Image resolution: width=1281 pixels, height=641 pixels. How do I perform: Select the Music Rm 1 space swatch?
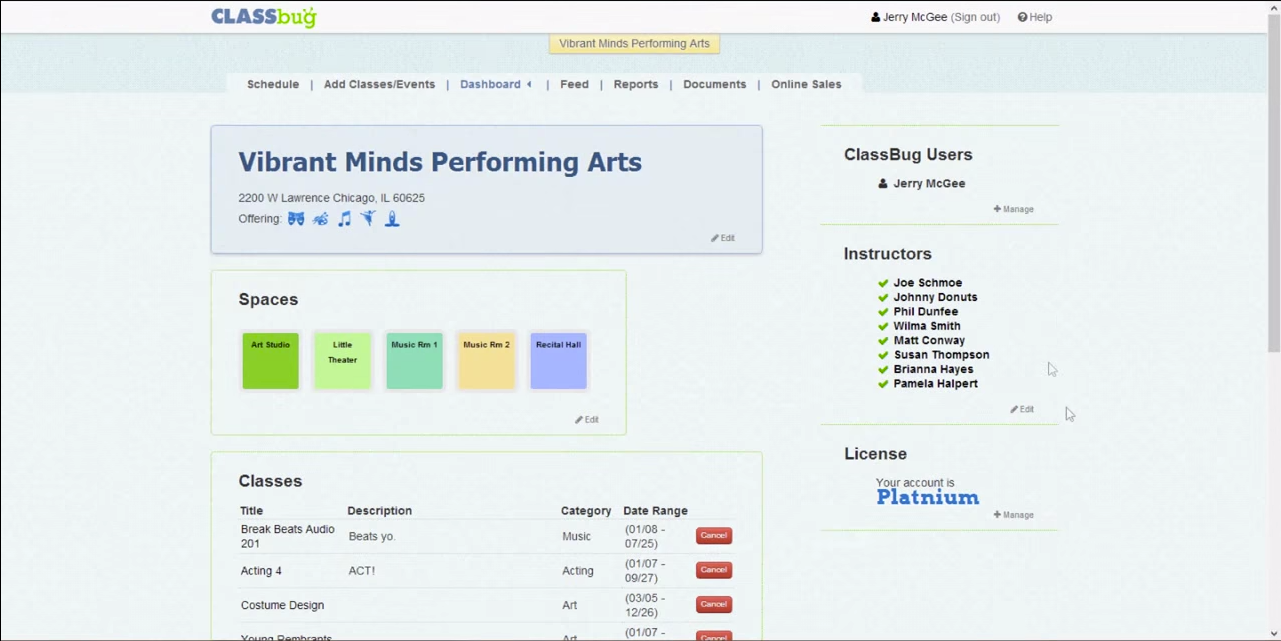pyautogui.click(x=414, y=361)
